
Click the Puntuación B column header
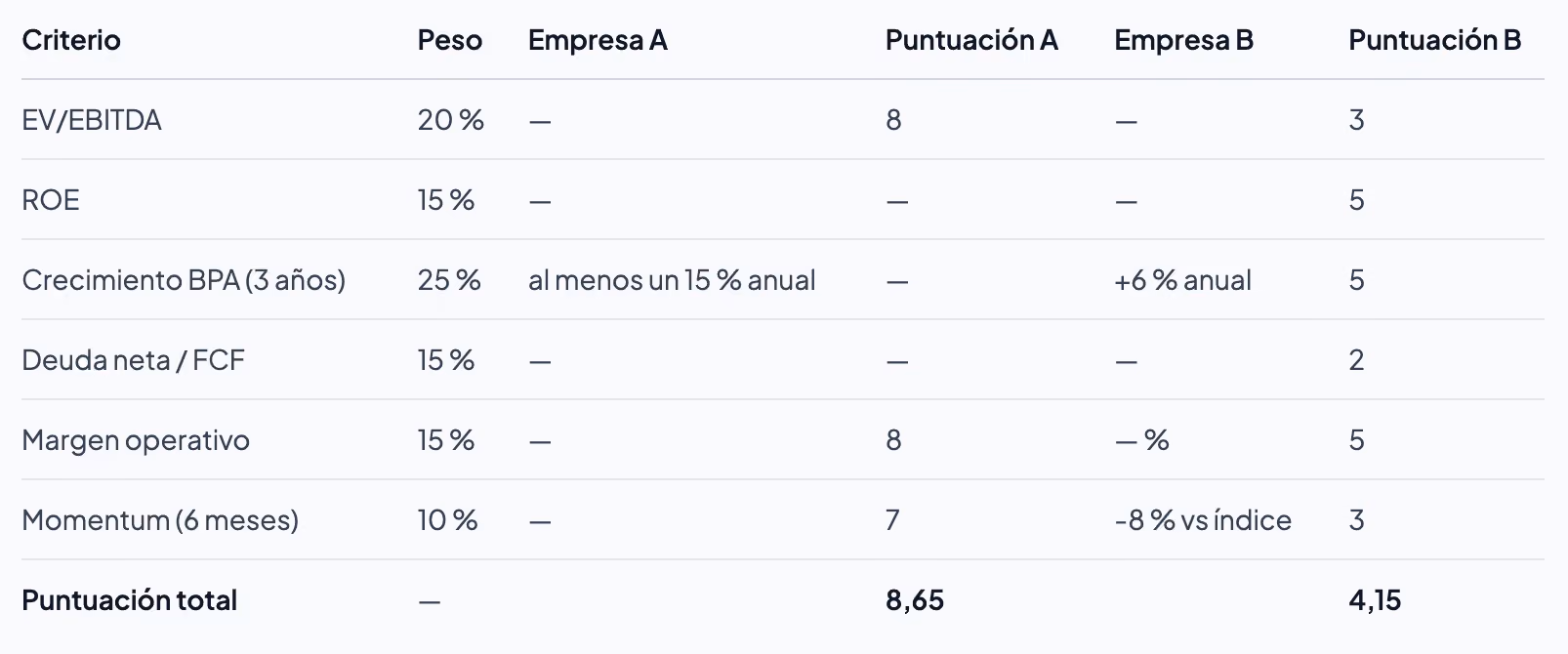1434,40
